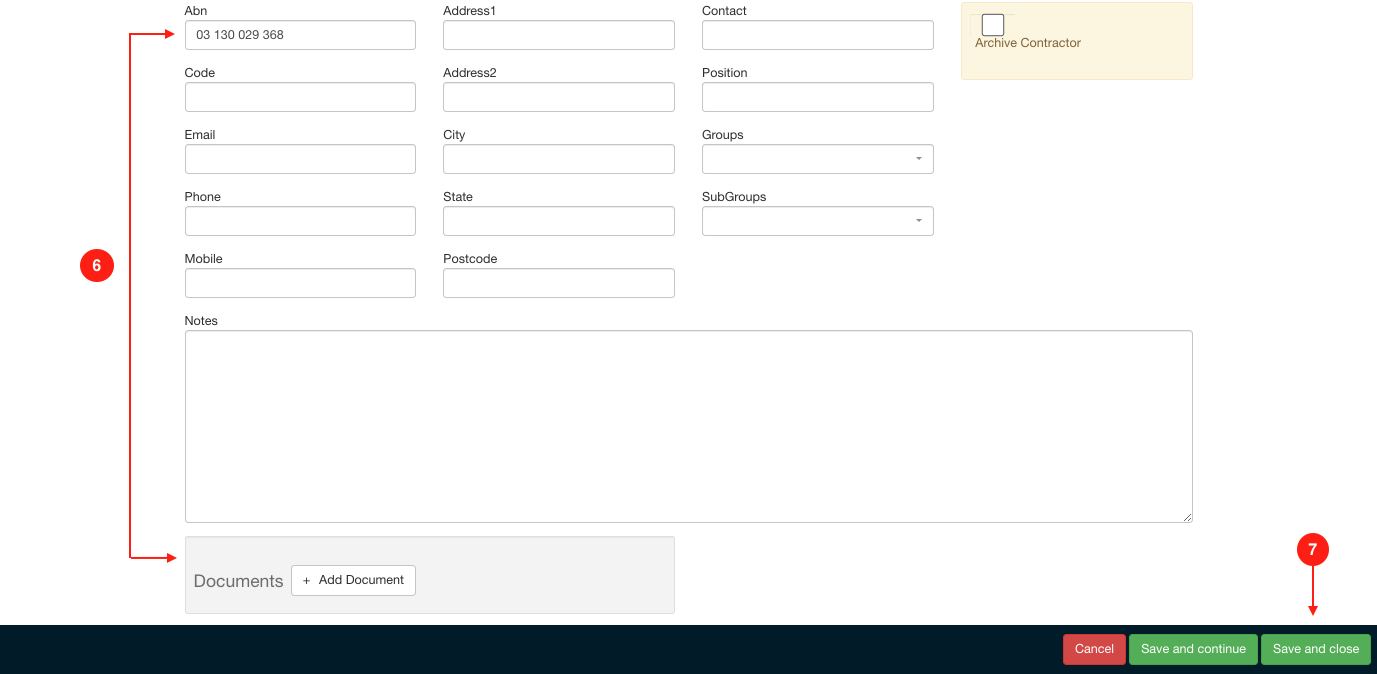1377x674 pixels.
Task: Click the Add Document button
Action: 353,580
